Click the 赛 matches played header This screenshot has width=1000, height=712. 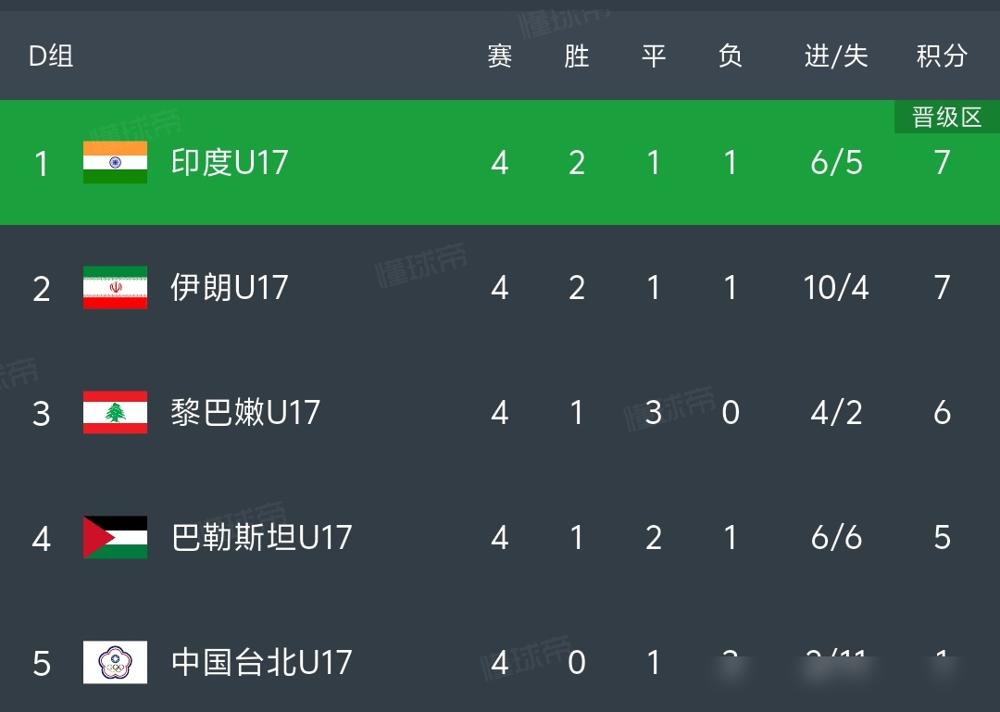click(x=499, y=56)
